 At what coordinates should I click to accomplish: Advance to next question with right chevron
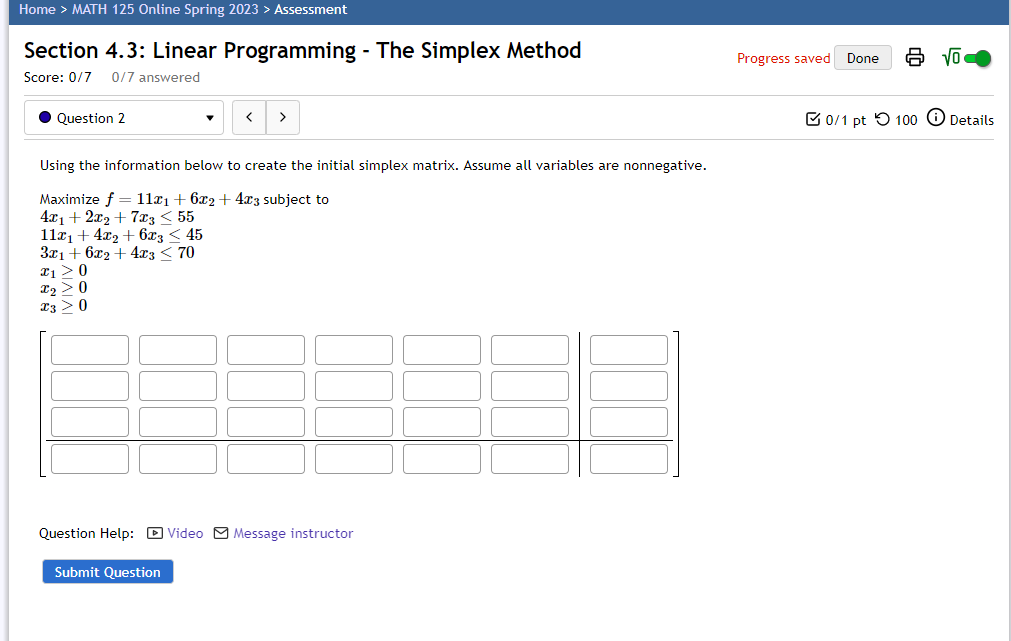(x=282, y=117)
